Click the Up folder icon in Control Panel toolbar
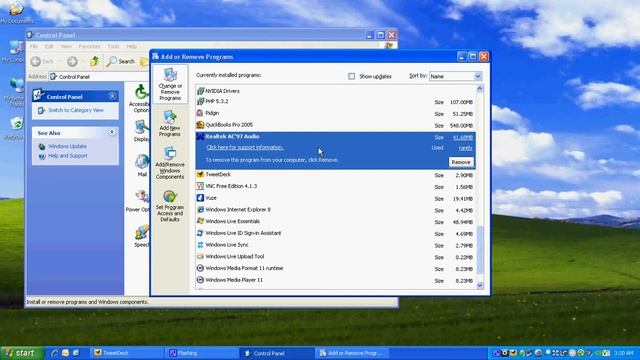 point(95,61)
